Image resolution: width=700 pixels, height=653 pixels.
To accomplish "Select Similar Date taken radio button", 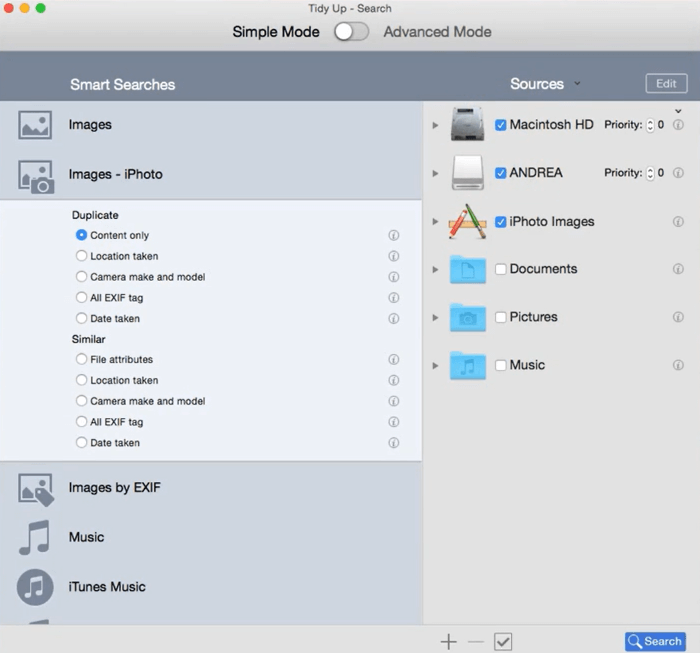I will [x=81, y=442].
